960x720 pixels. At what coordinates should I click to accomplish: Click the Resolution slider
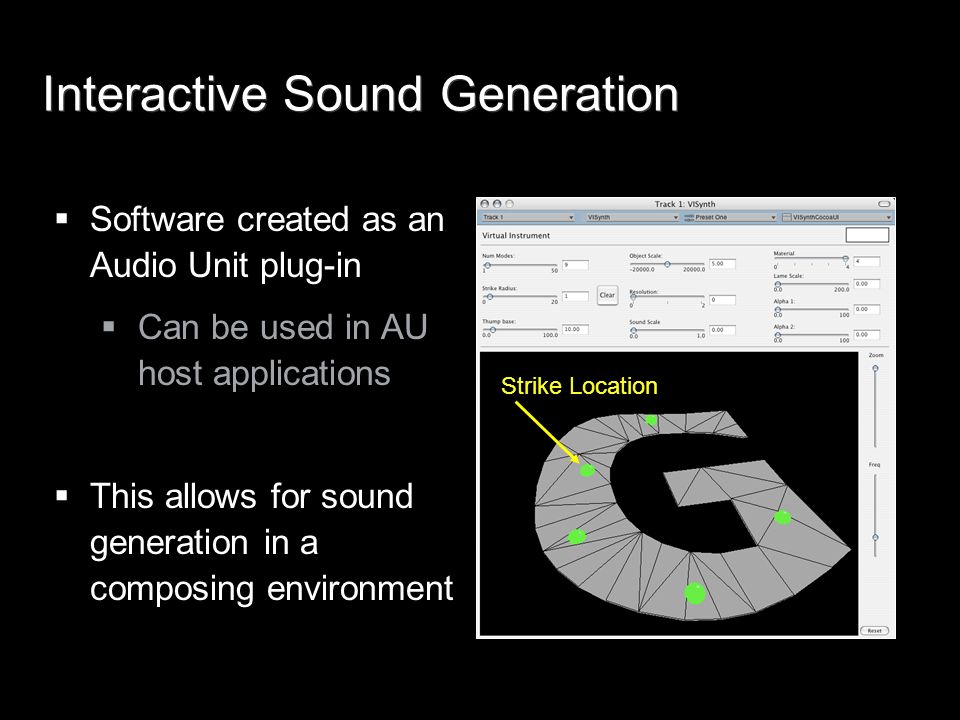667,298
